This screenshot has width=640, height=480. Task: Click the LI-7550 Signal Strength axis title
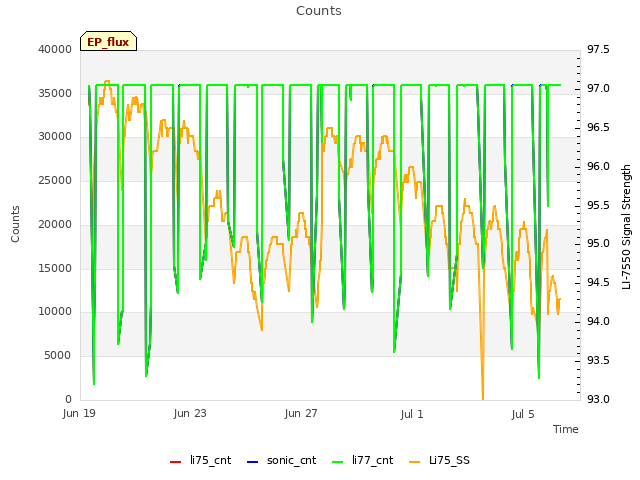[x=626, y=227]
